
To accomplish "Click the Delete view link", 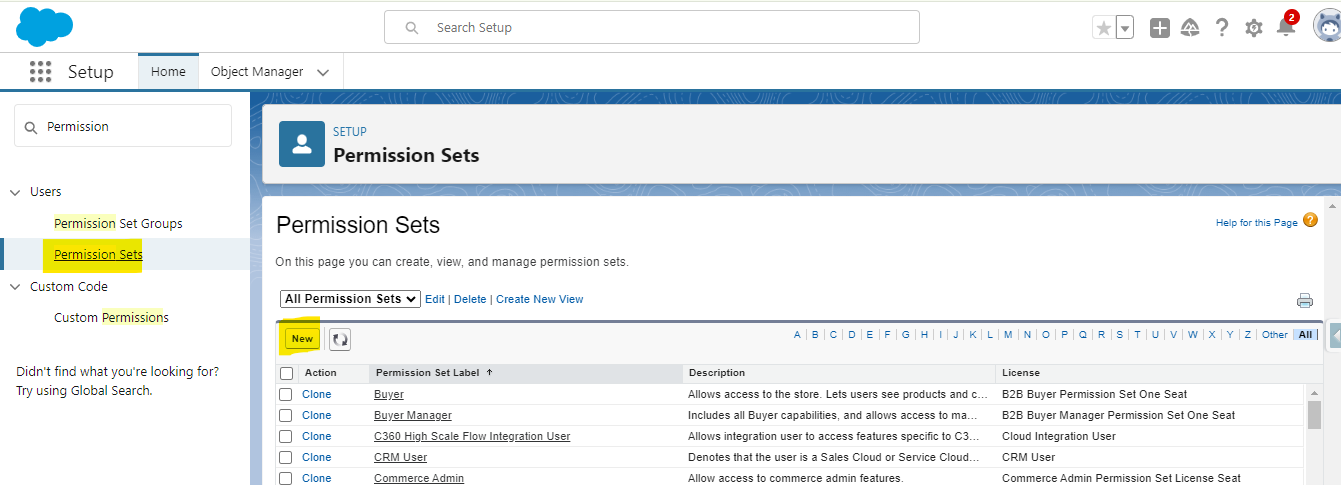I will (x=470, y=299).
